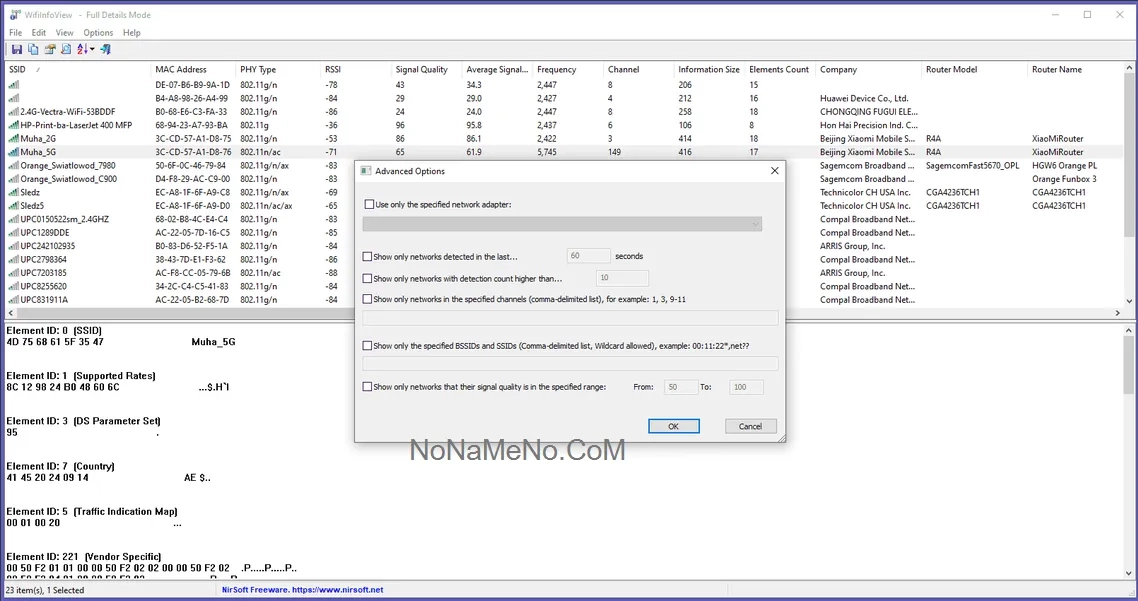Click the sort A-Z toolbar icon
The height and width of the screenshot is (601, 1138).
(x=82, y=49)
